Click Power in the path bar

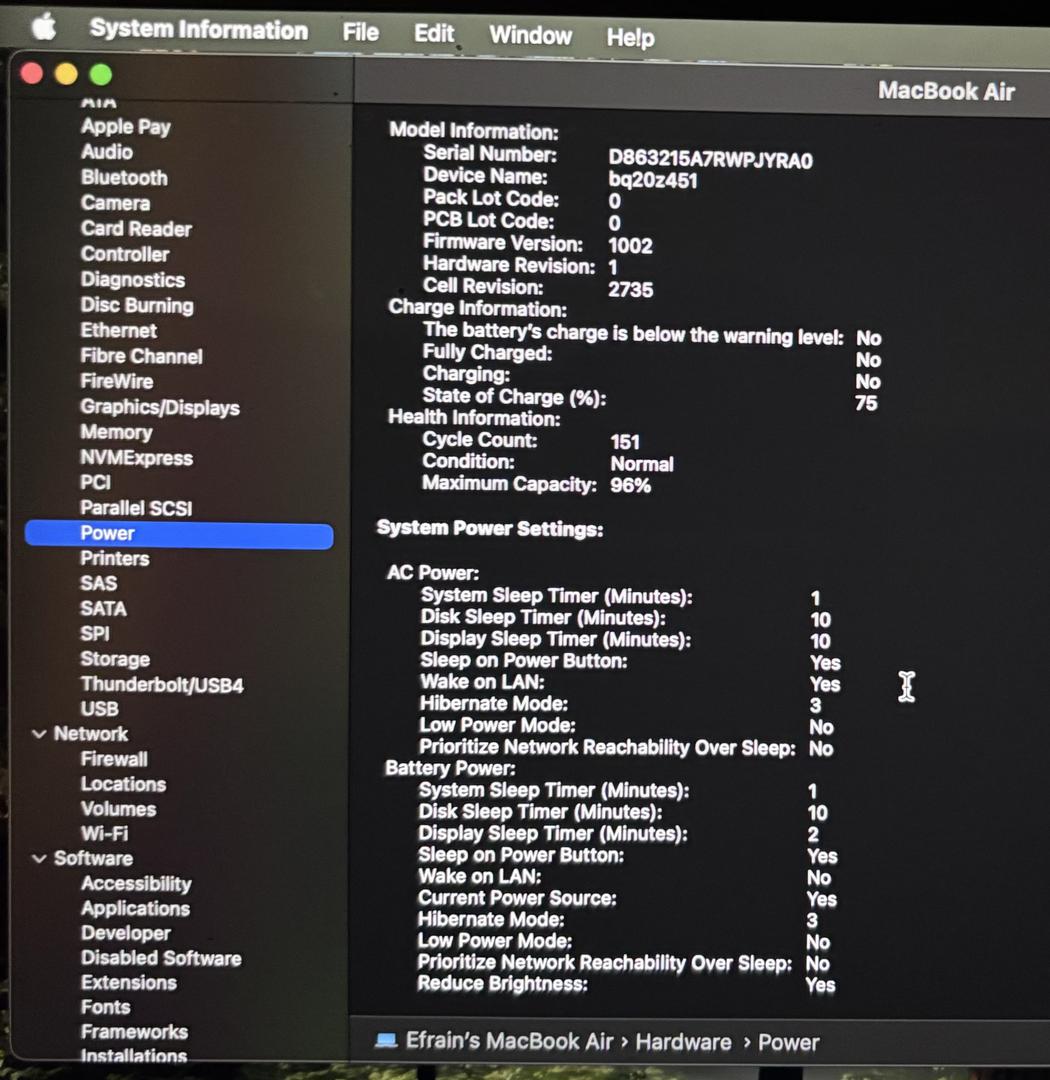[788, 1043]
